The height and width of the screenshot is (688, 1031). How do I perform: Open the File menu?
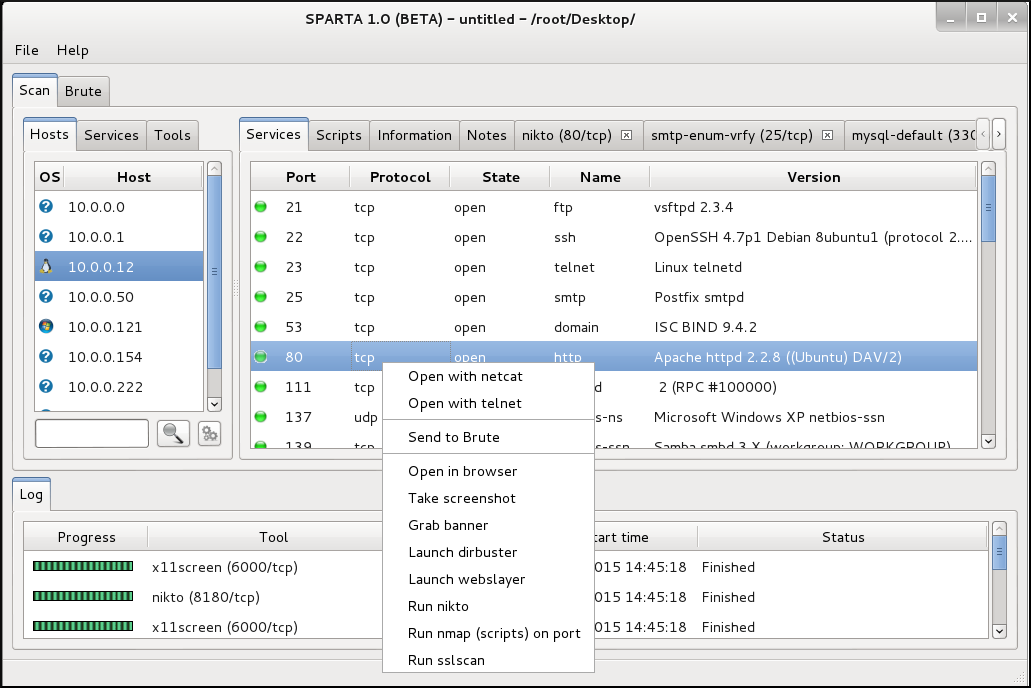tap(27, 50)
